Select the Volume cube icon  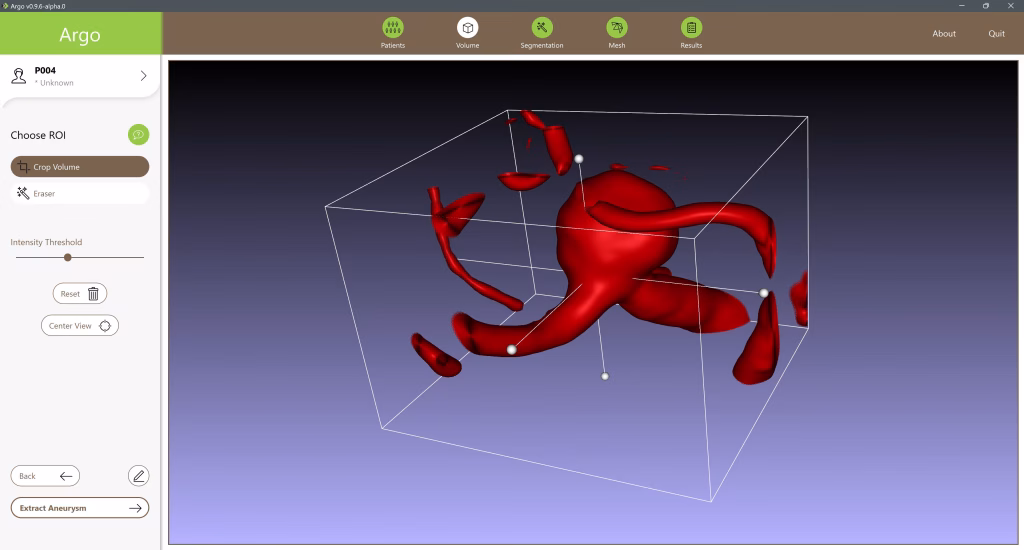point(467,28)
